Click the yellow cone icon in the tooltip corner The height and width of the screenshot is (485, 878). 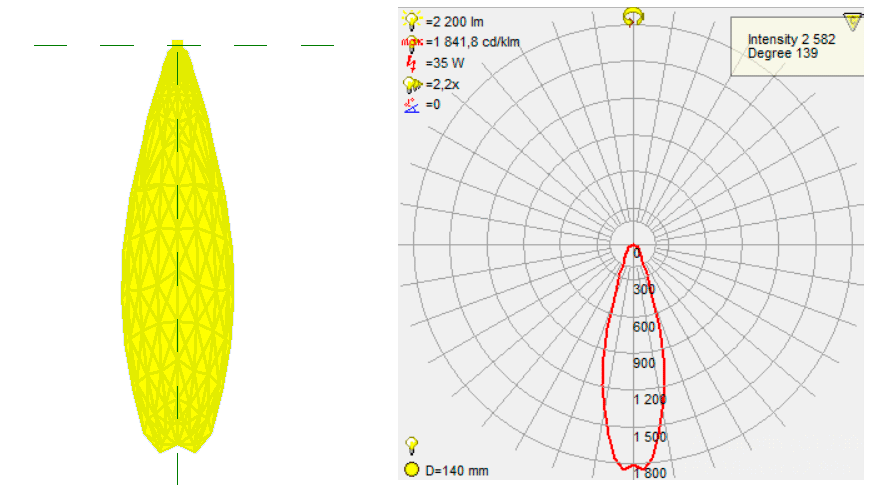click(x=852, y=22)
